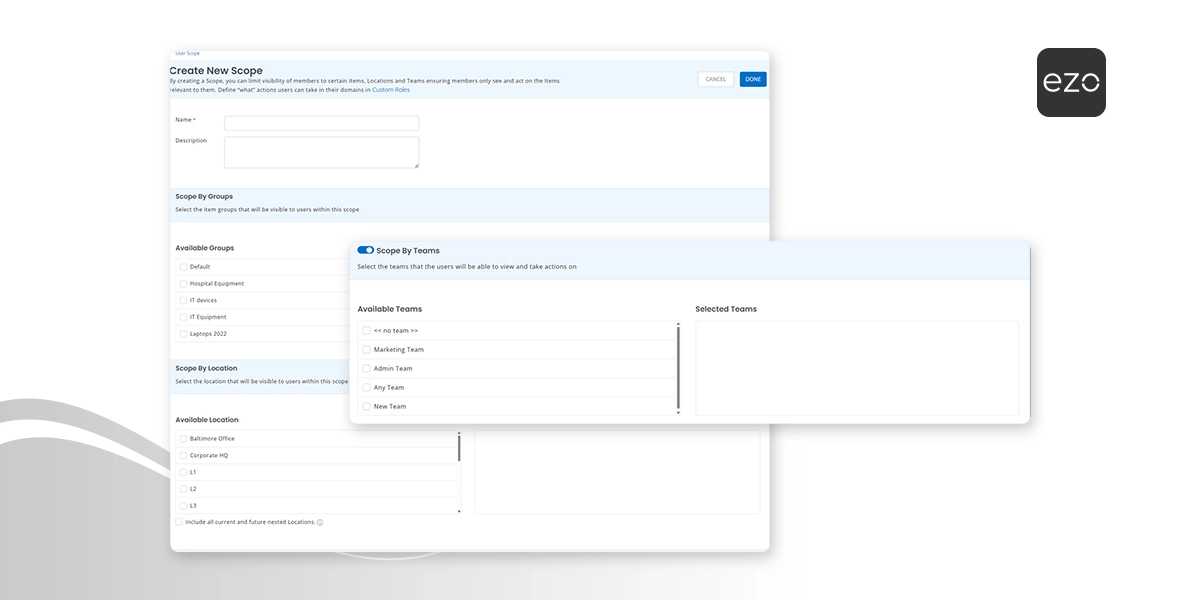Enable include all current and future nested Locations
The height and width of the screenshot is (600, 1200).
click(x=179, y=521)
